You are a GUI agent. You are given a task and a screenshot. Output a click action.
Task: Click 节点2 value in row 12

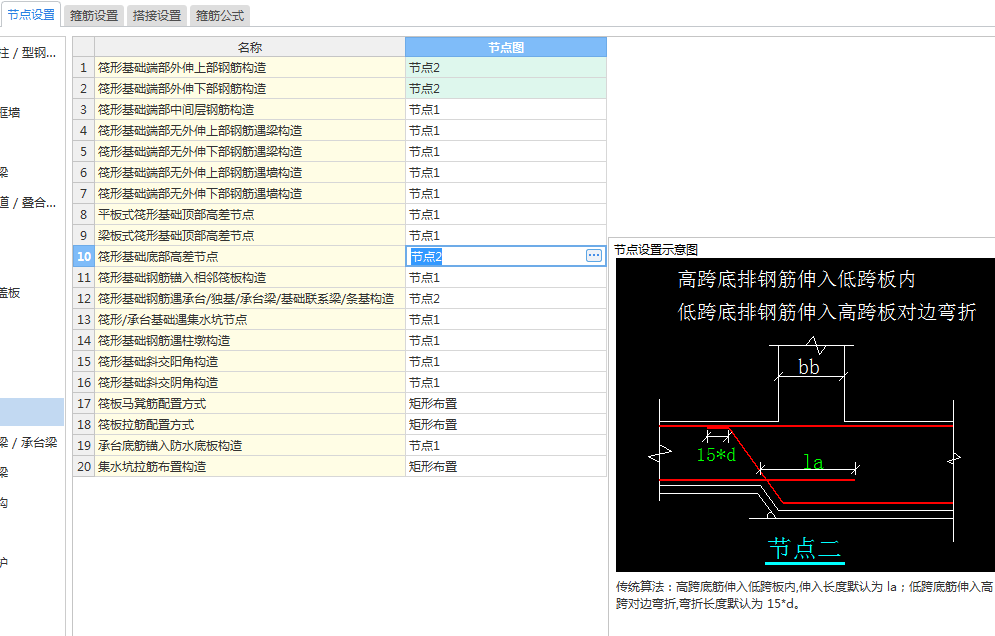506,298
